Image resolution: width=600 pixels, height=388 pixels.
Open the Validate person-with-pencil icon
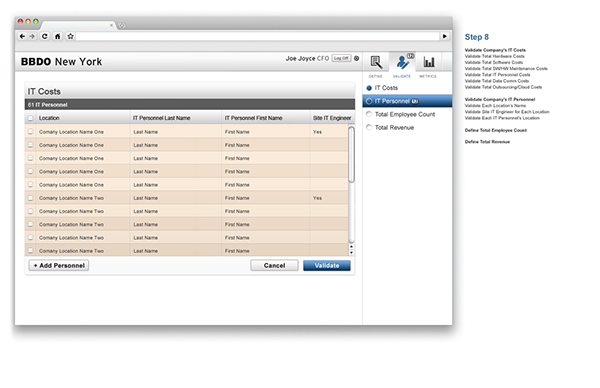click(x=402, y=62)
